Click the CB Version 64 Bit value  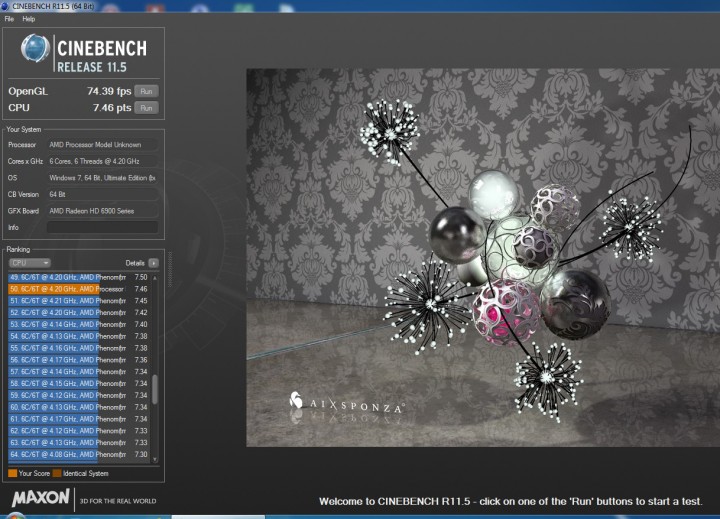point(102,194)
